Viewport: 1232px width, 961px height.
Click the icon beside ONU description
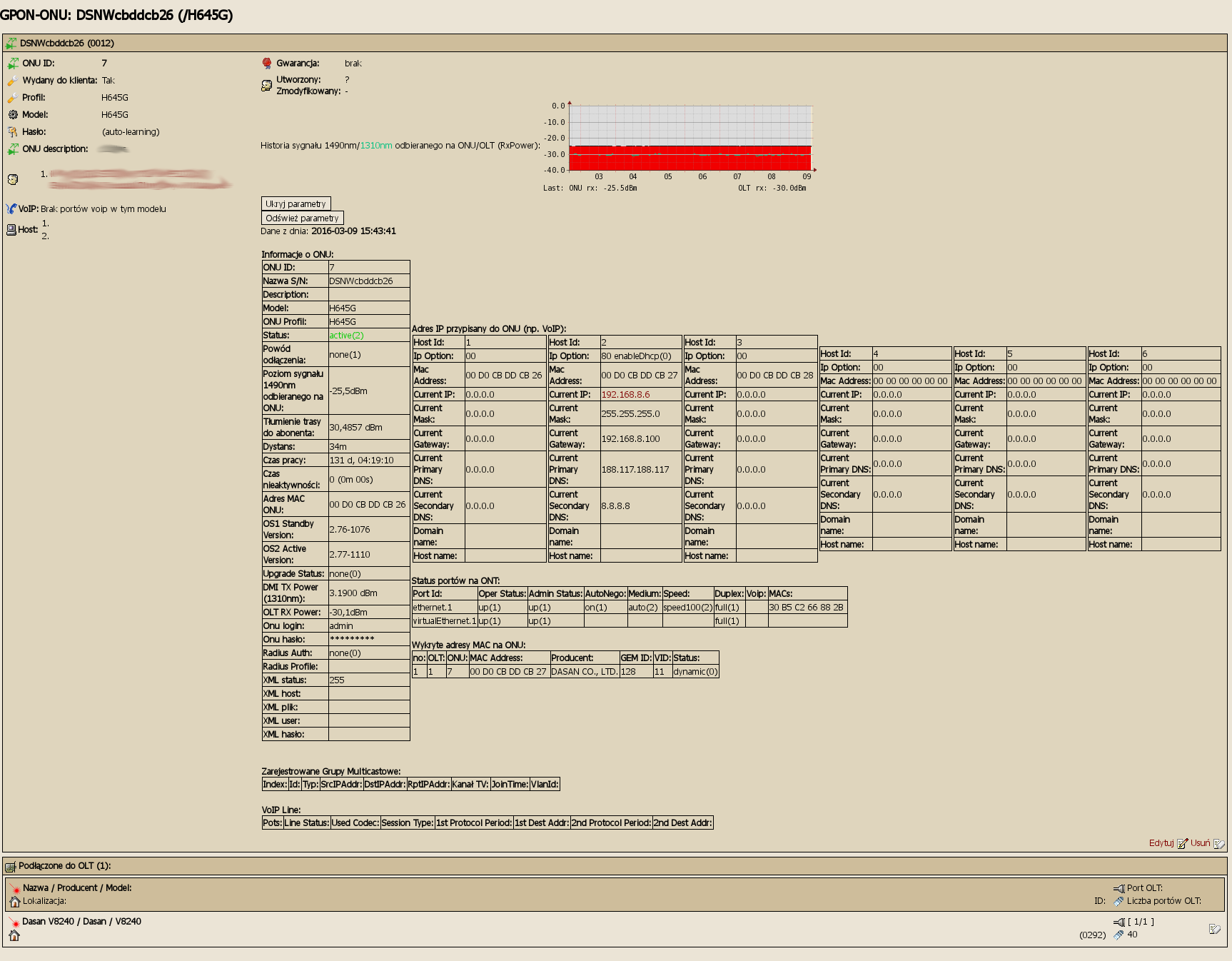(13, 149)
